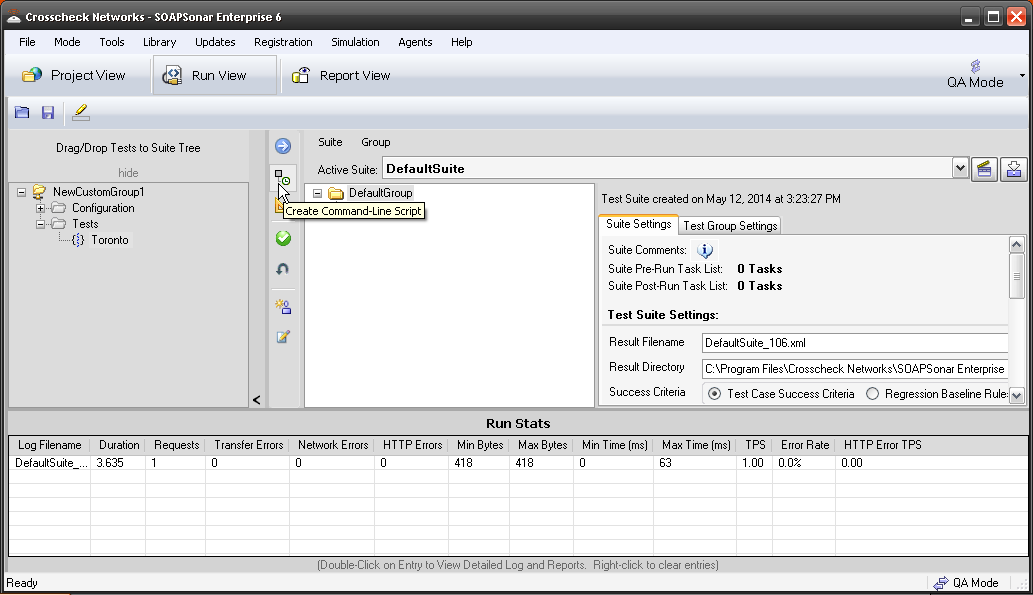Open the QA Mode toolbar dropdown arrow
The image size is (1033, 595).
pyautogui.click(x=1022, y=75)
